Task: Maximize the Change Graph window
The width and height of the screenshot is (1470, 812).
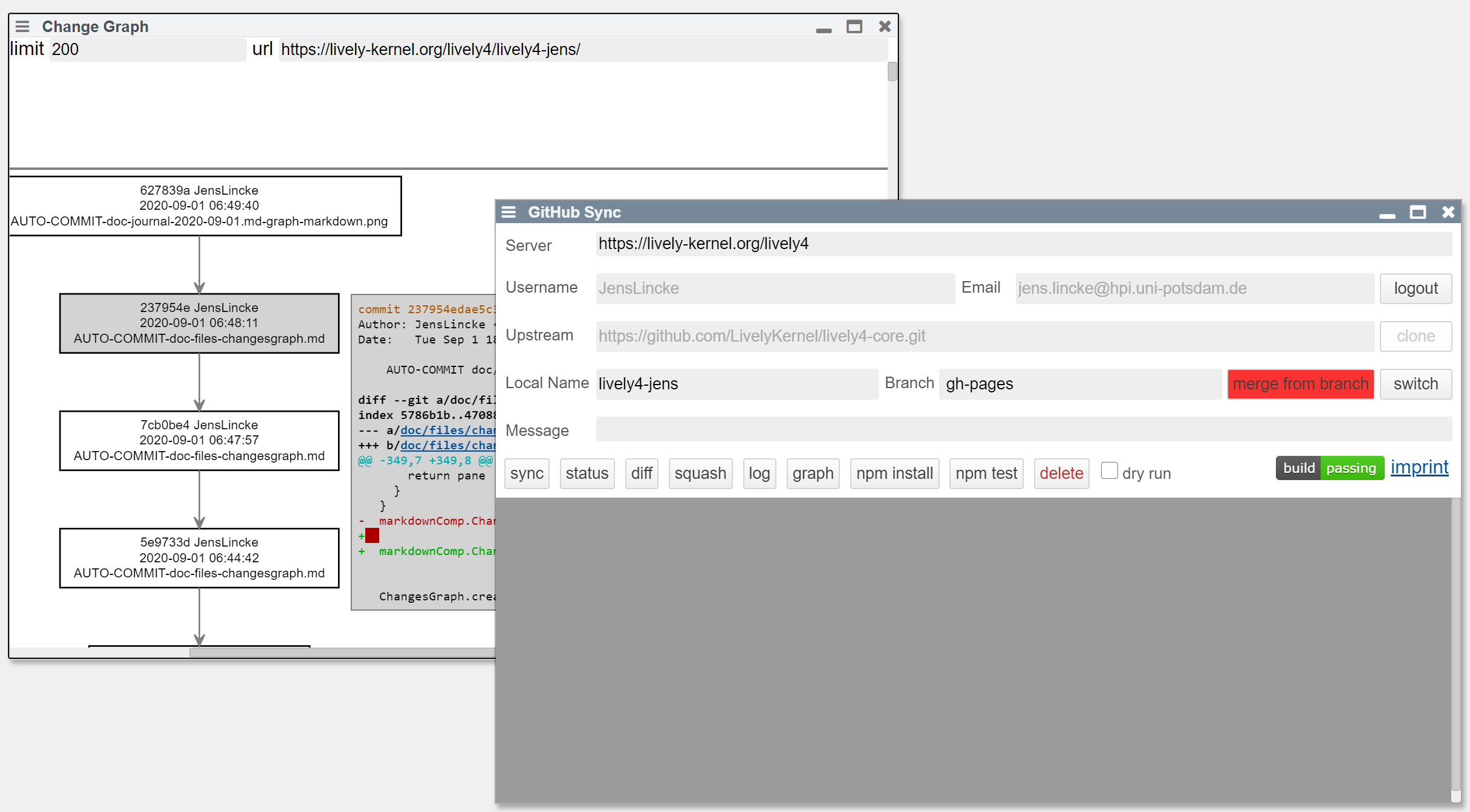Action: [854, 27]
